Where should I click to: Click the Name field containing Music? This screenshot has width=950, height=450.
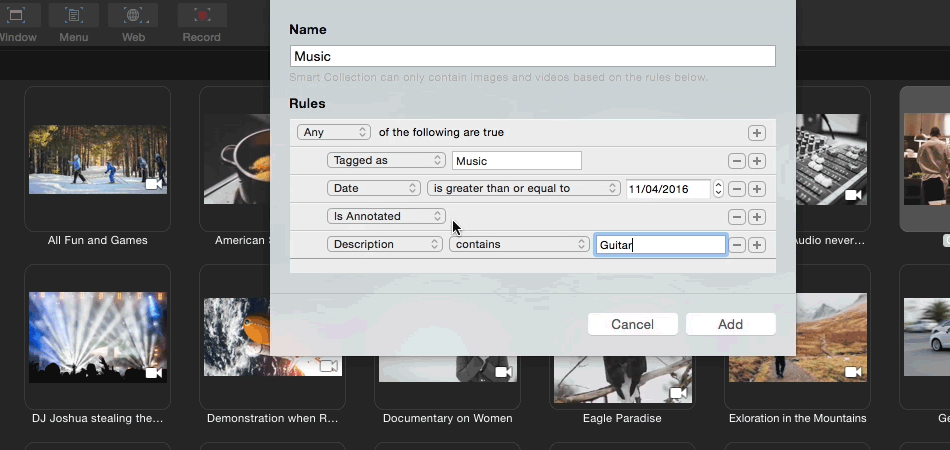[533, 56]
